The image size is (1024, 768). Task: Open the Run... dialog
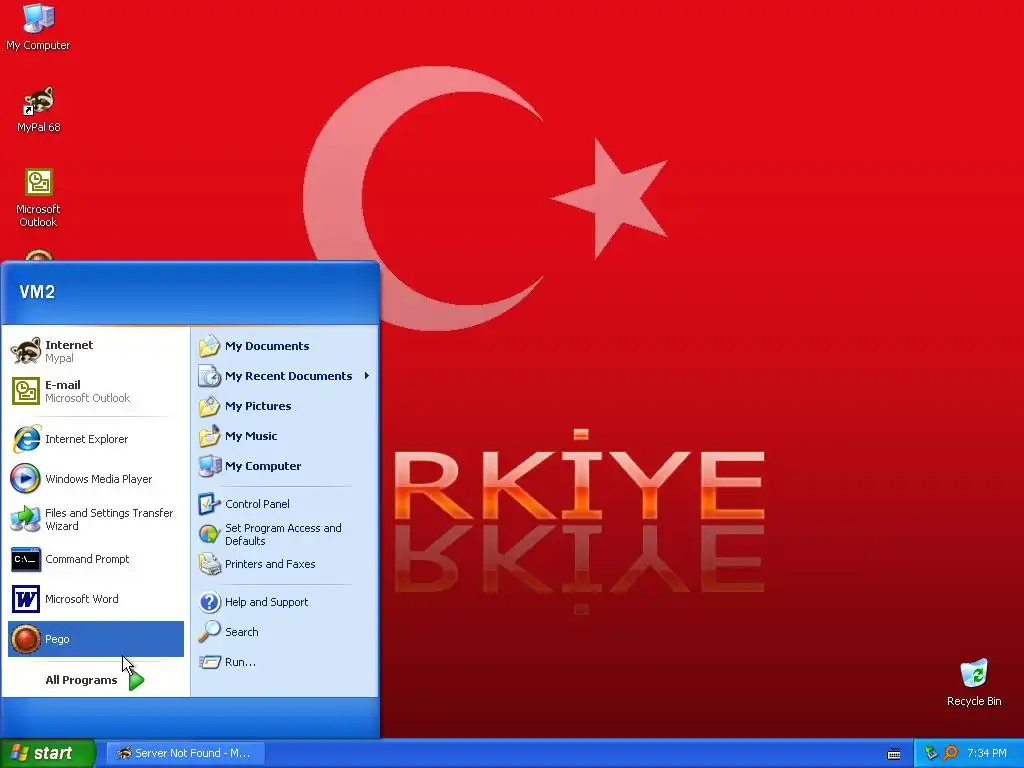point(285,662)
